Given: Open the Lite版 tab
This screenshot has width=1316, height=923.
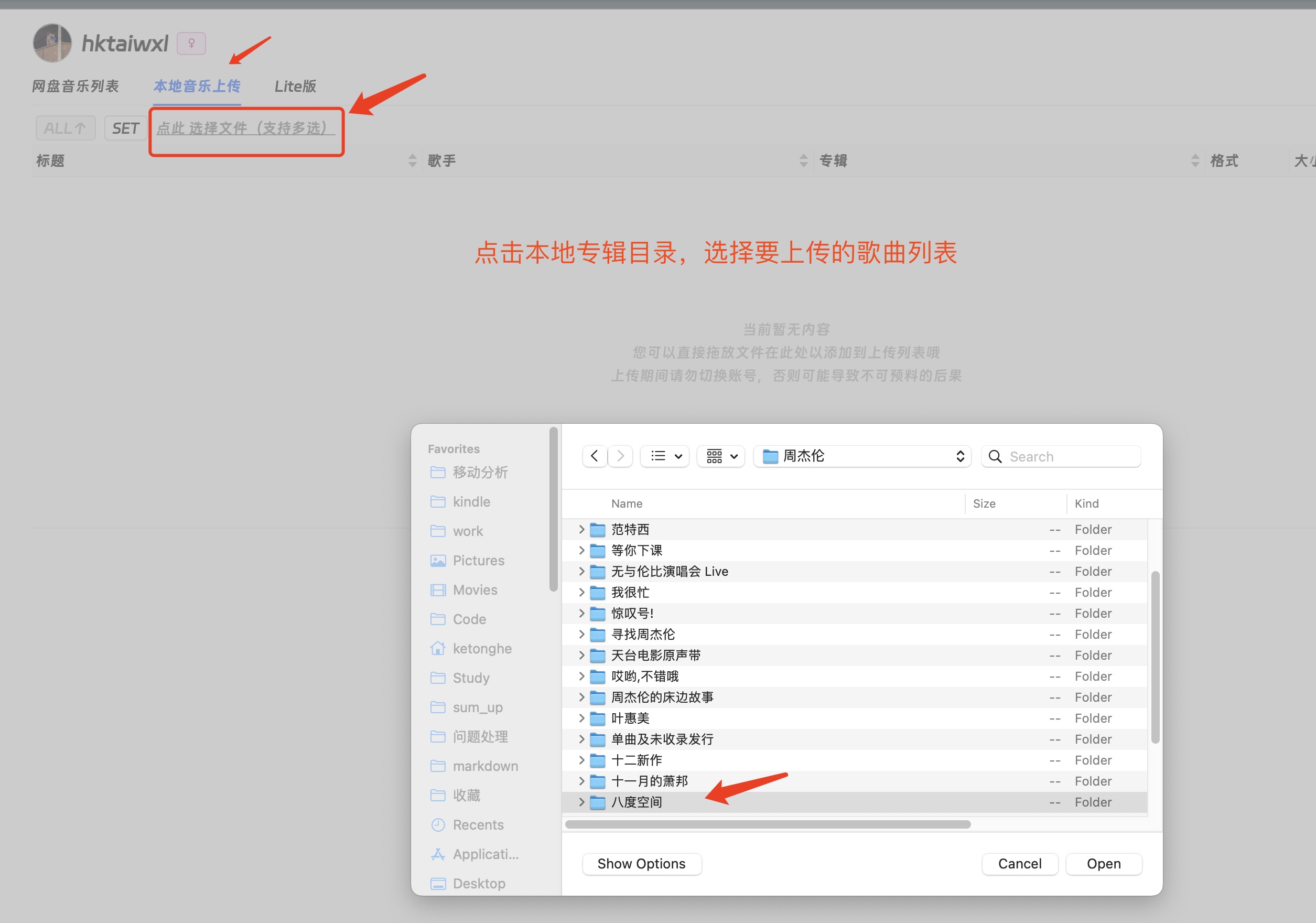Looking at the screenshot, I should [x=295, y=86].
